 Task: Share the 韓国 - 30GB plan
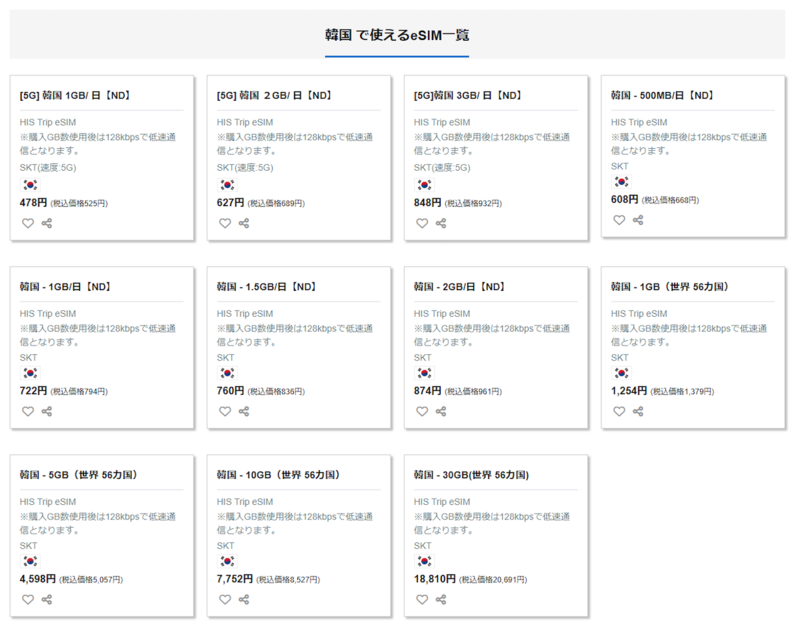[x=441, y=599]
